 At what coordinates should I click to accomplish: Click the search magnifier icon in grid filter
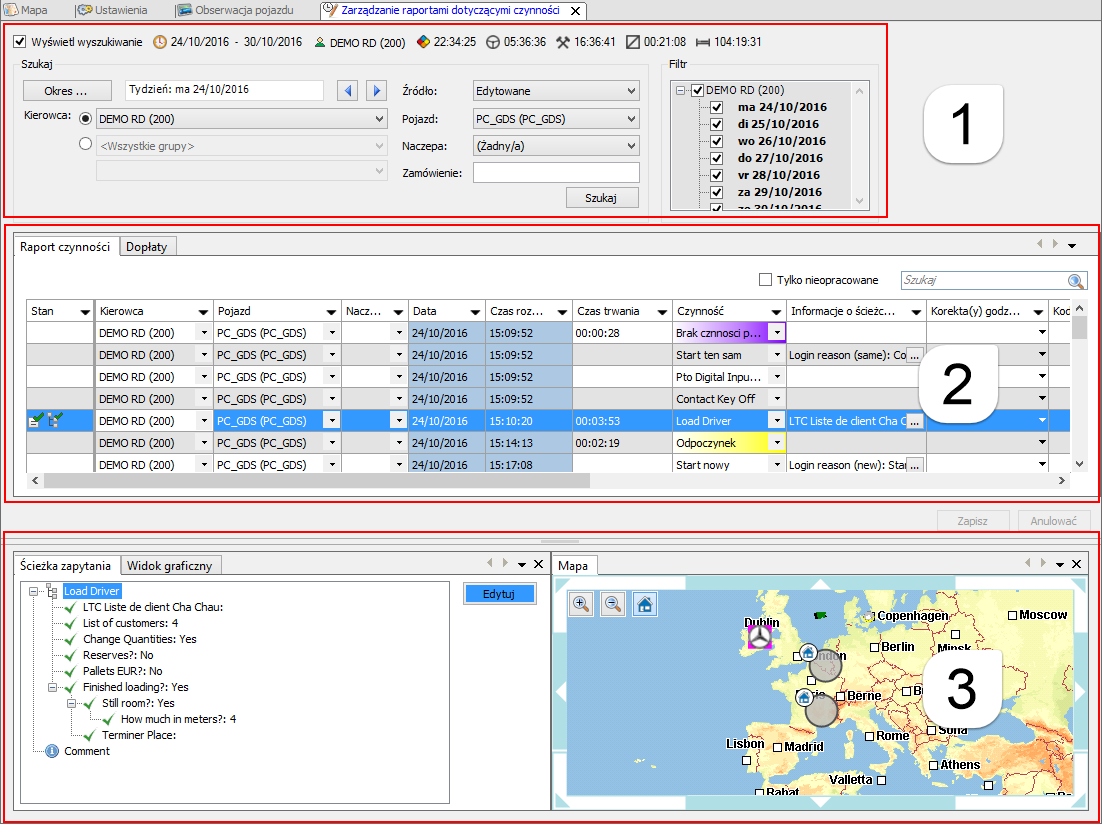click(x=1076, y=282)
